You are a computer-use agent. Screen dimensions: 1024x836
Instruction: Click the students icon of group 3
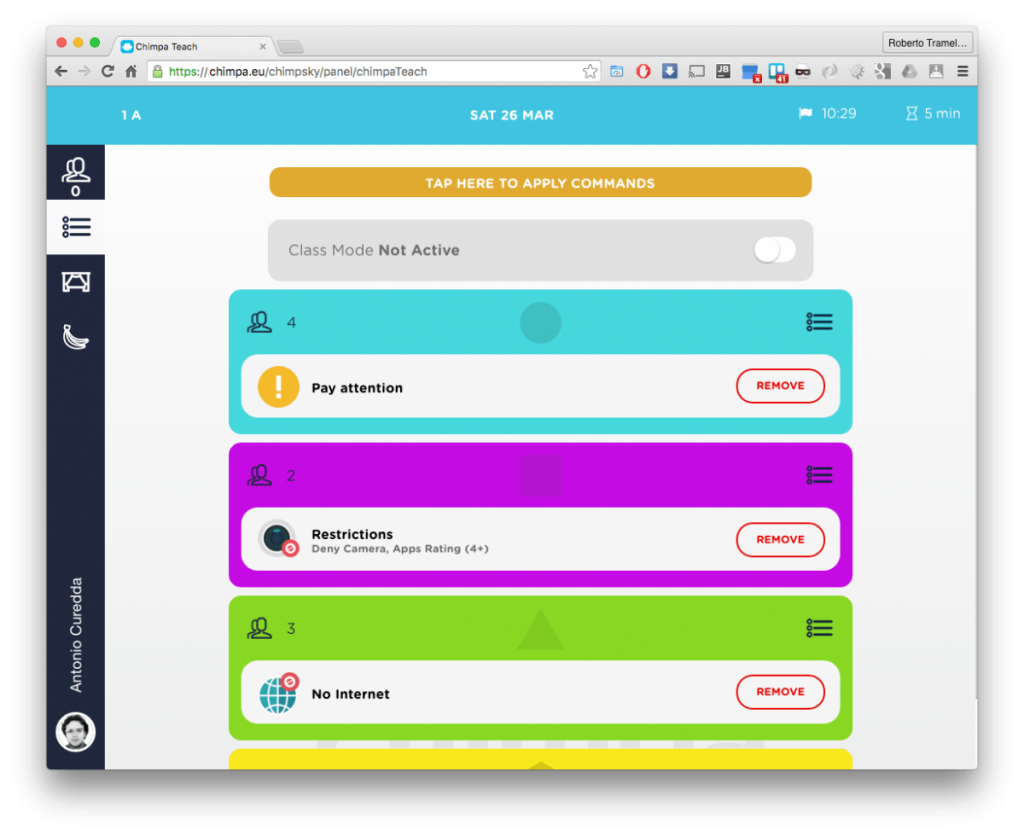click(x=259, y=628)
